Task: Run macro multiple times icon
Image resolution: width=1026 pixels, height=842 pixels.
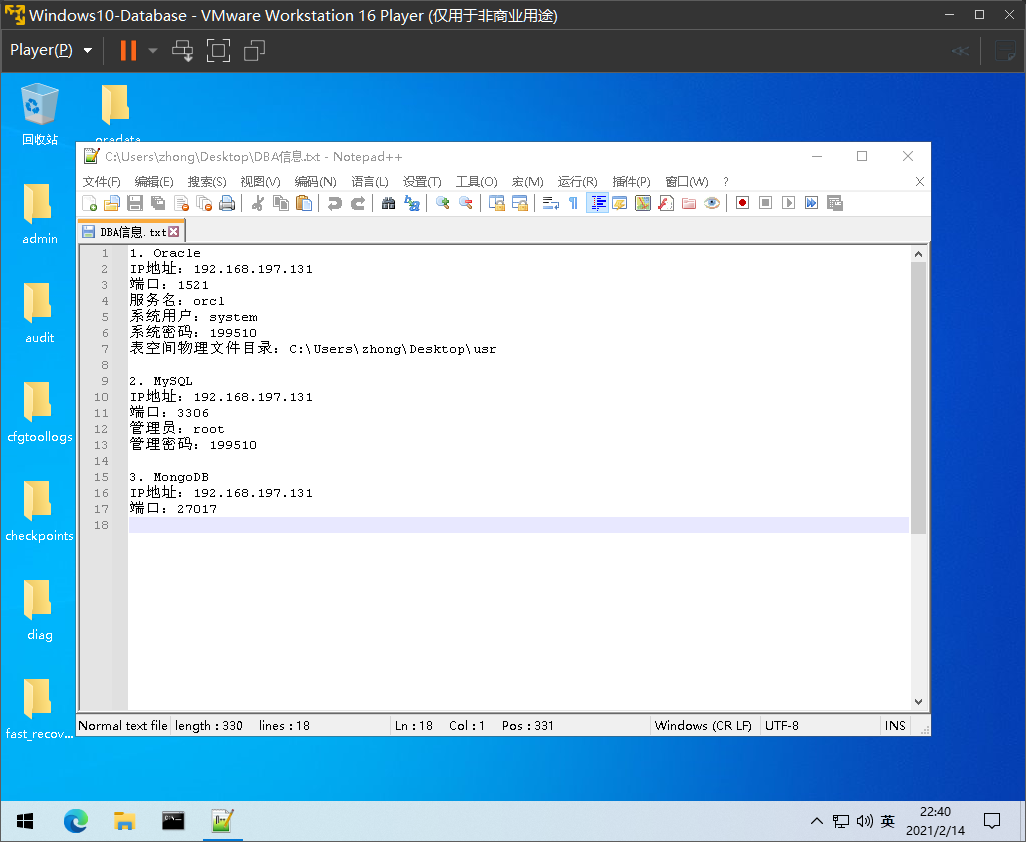Action: pyautogui.click(x=811, y=203)
